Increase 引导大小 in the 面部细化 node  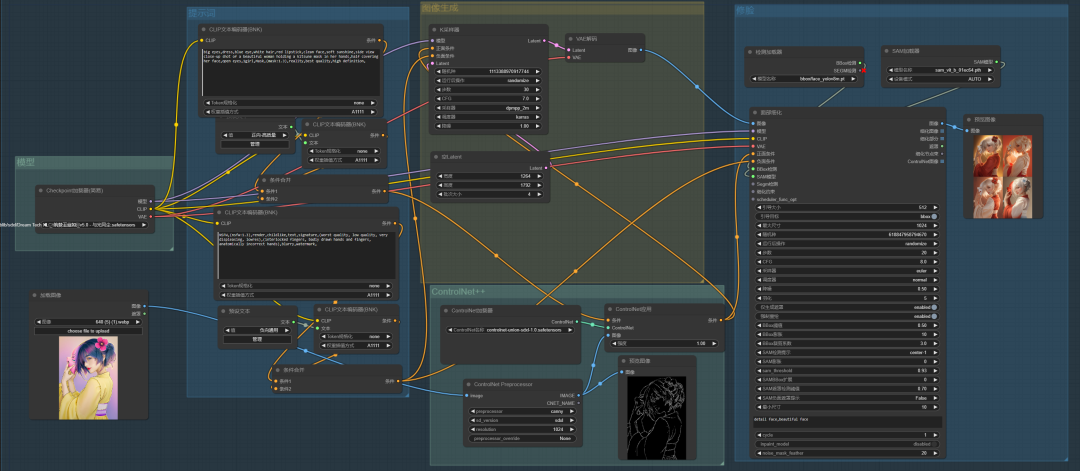pyautogui.click(x=934, y=207)
